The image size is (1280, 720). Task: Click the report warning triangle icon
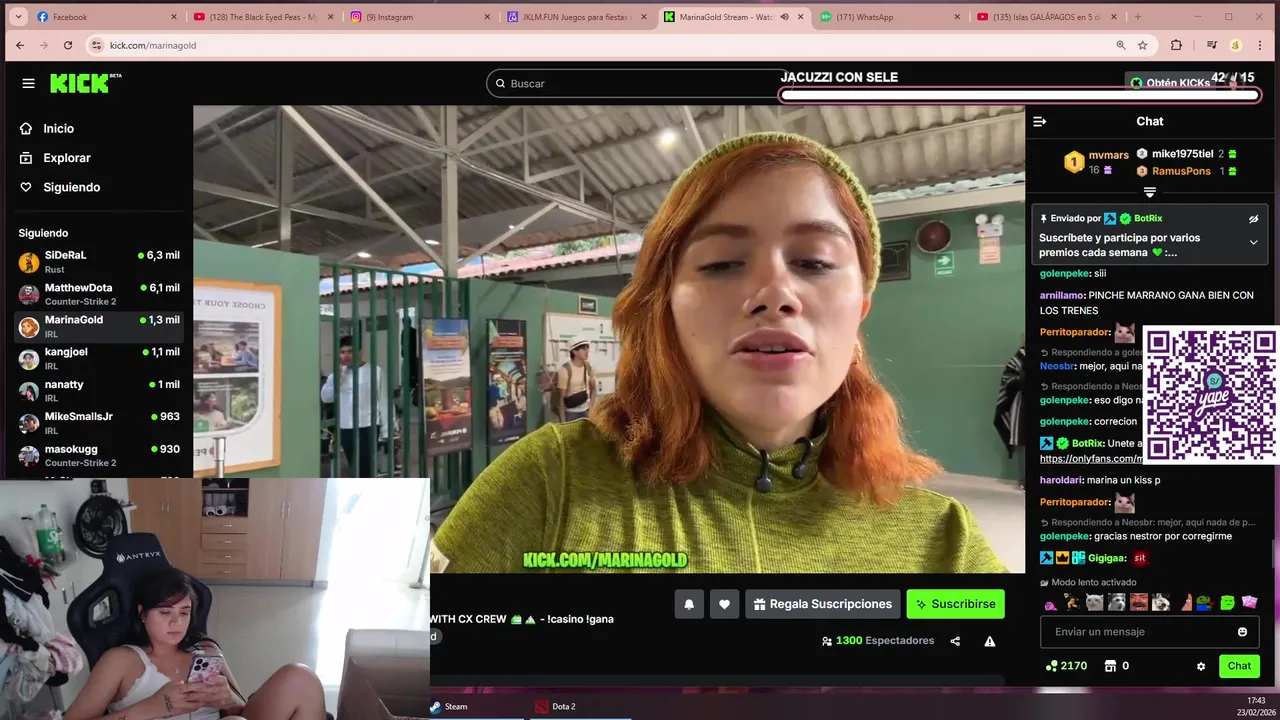click(989, 641)
